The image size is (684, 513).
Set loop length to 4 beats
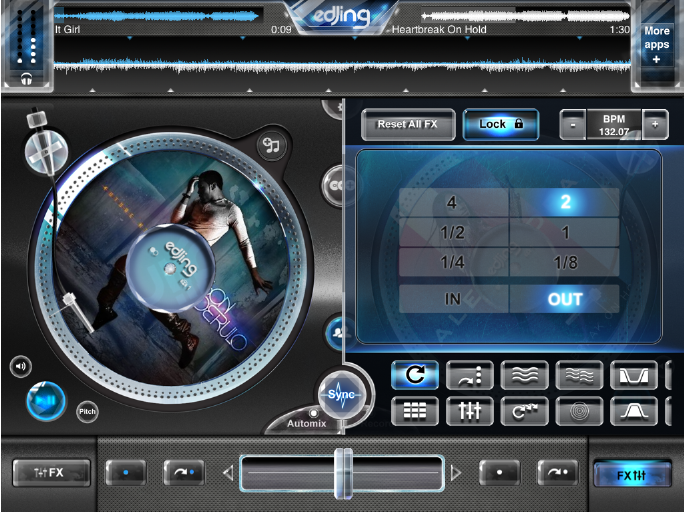click(453, 202)
